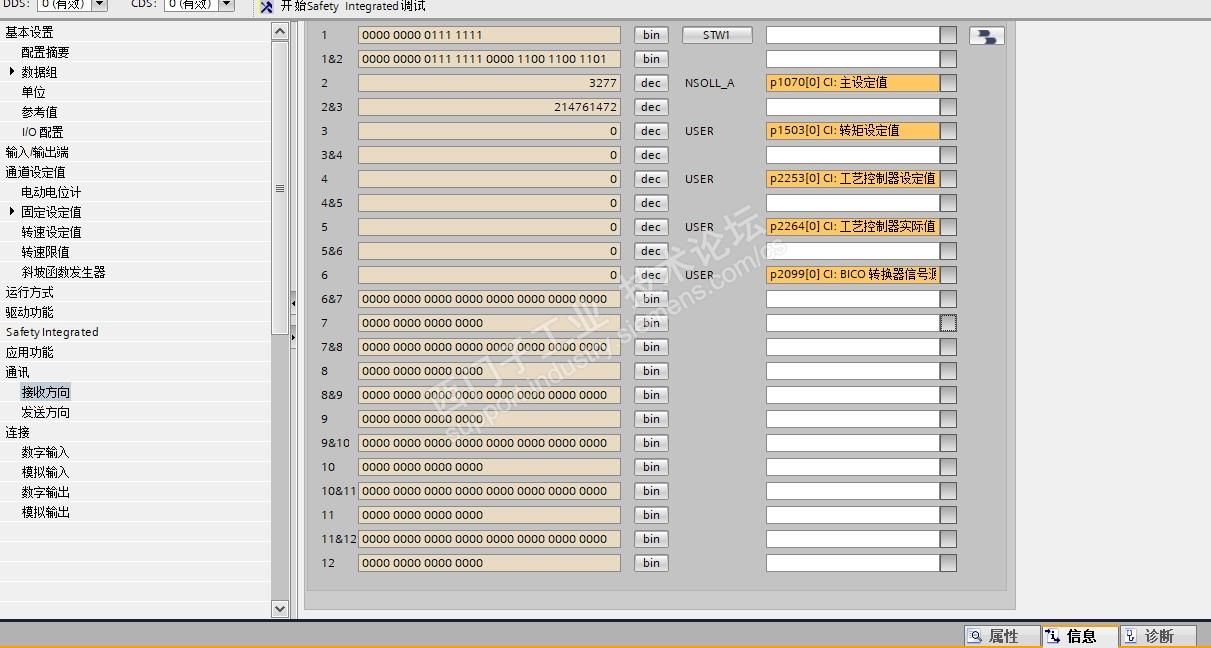Select 参考值 in the tree
This screenshot has height=648, width=1211.
coord(40,112)
